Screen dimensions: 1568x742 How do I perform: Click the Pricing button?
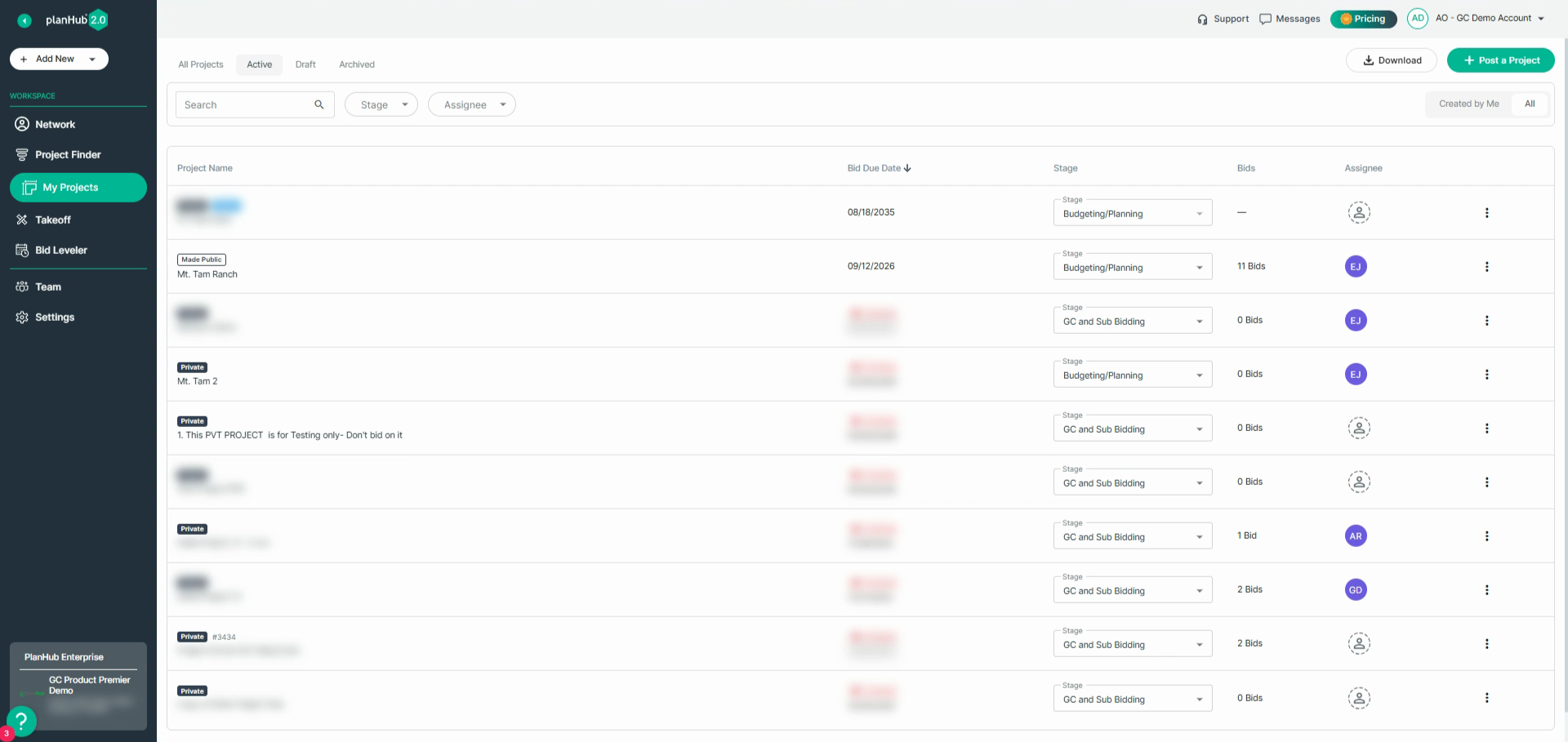1363,19
